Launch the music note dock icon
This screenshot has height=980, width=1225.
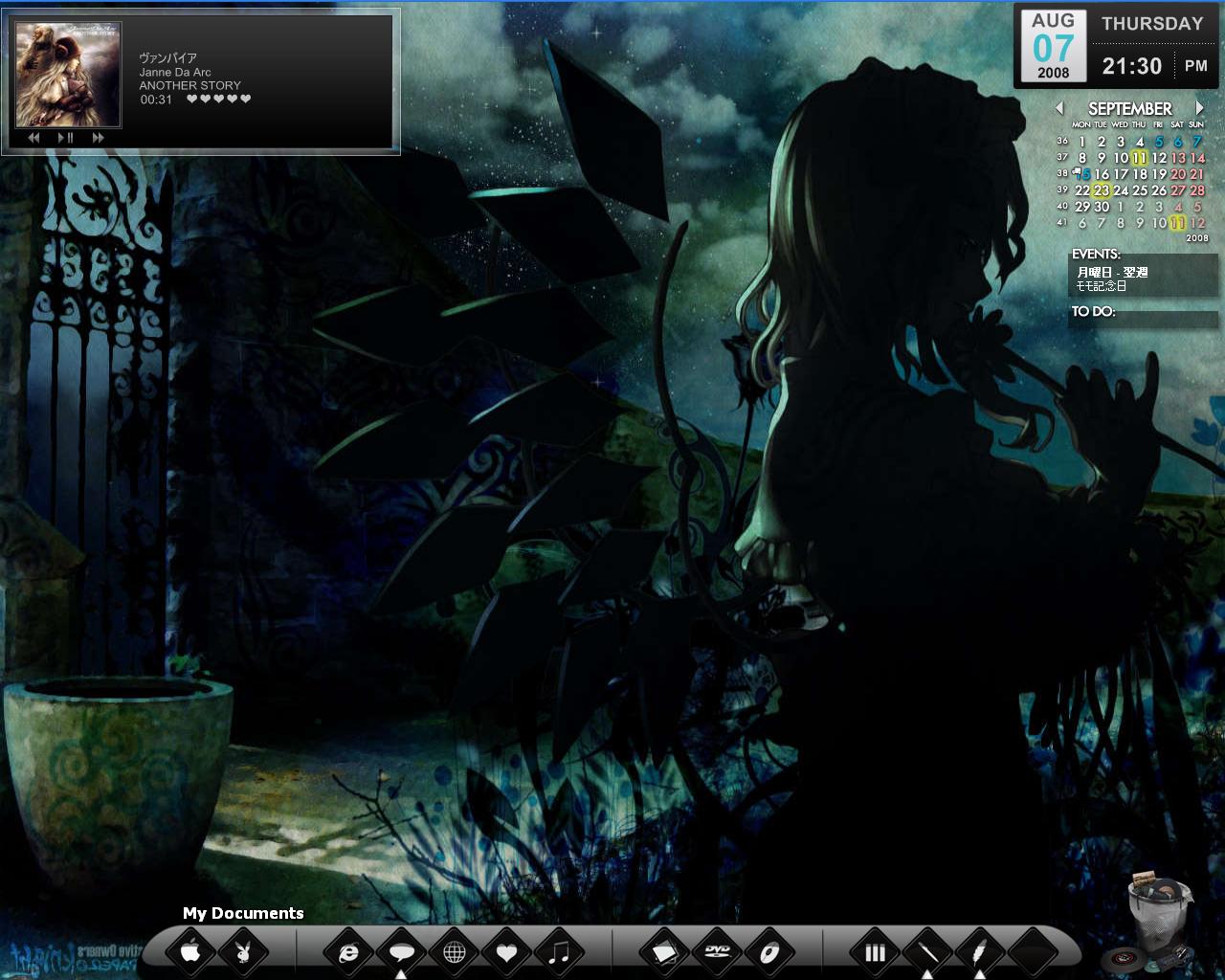(x=560, y=952)
